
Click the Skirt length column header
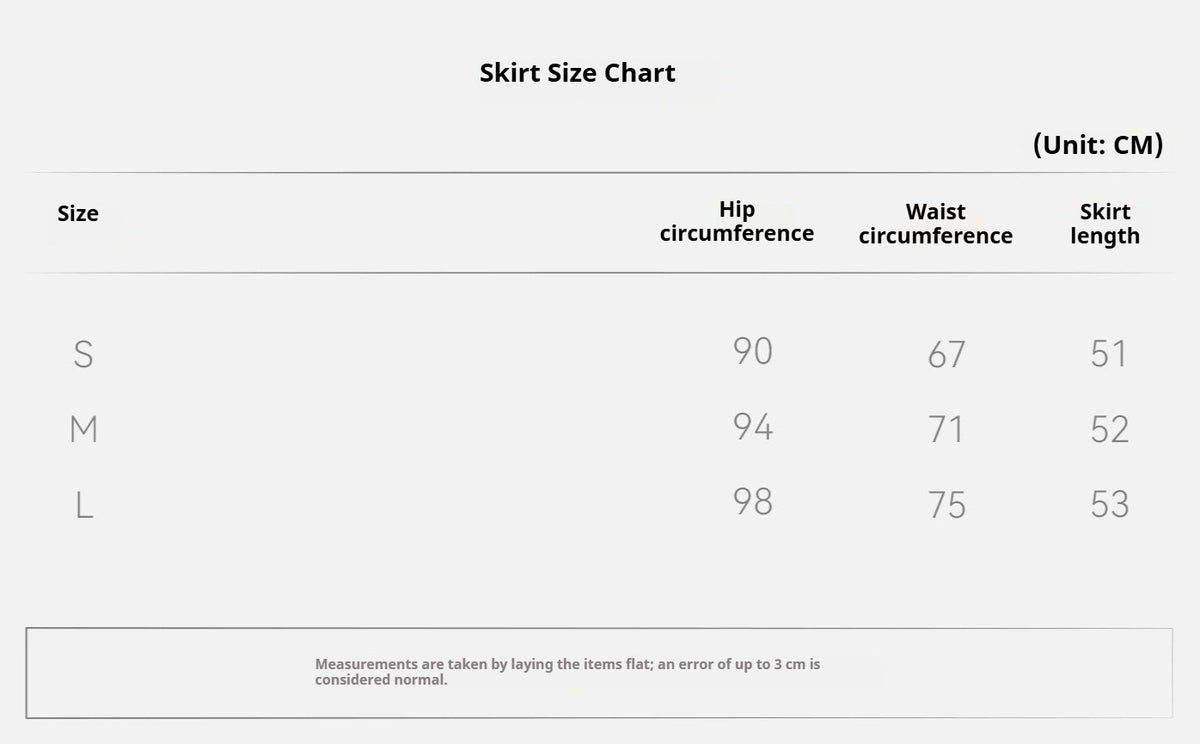click(1105, 224)
